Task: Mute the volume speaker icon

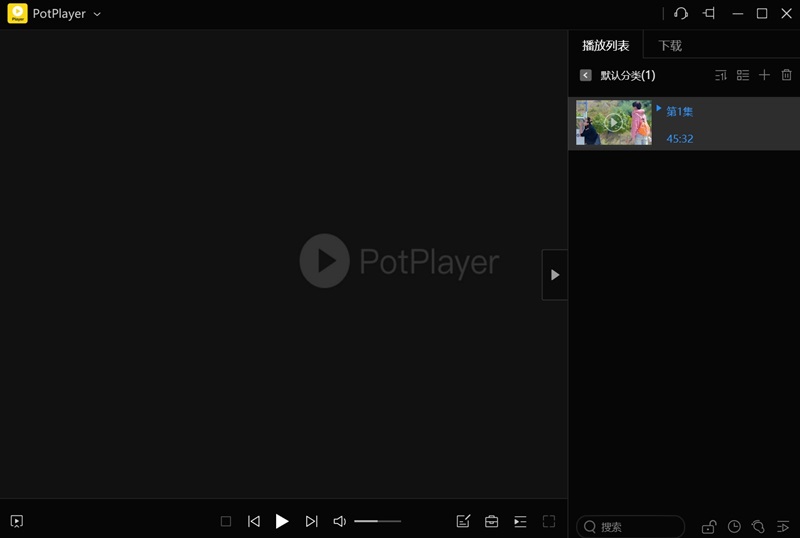Action: [x=339, y=521]
